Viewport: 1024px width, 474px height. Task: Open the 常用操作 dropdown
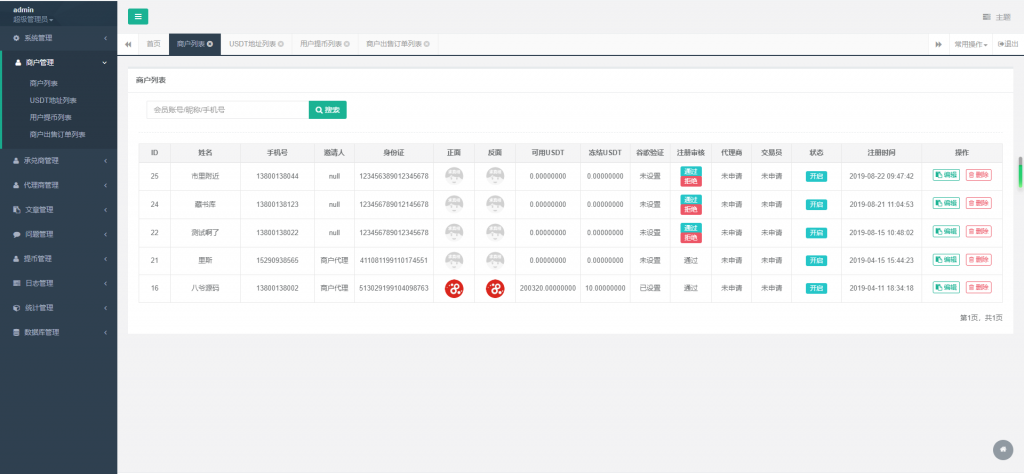(x=970, y=44)
